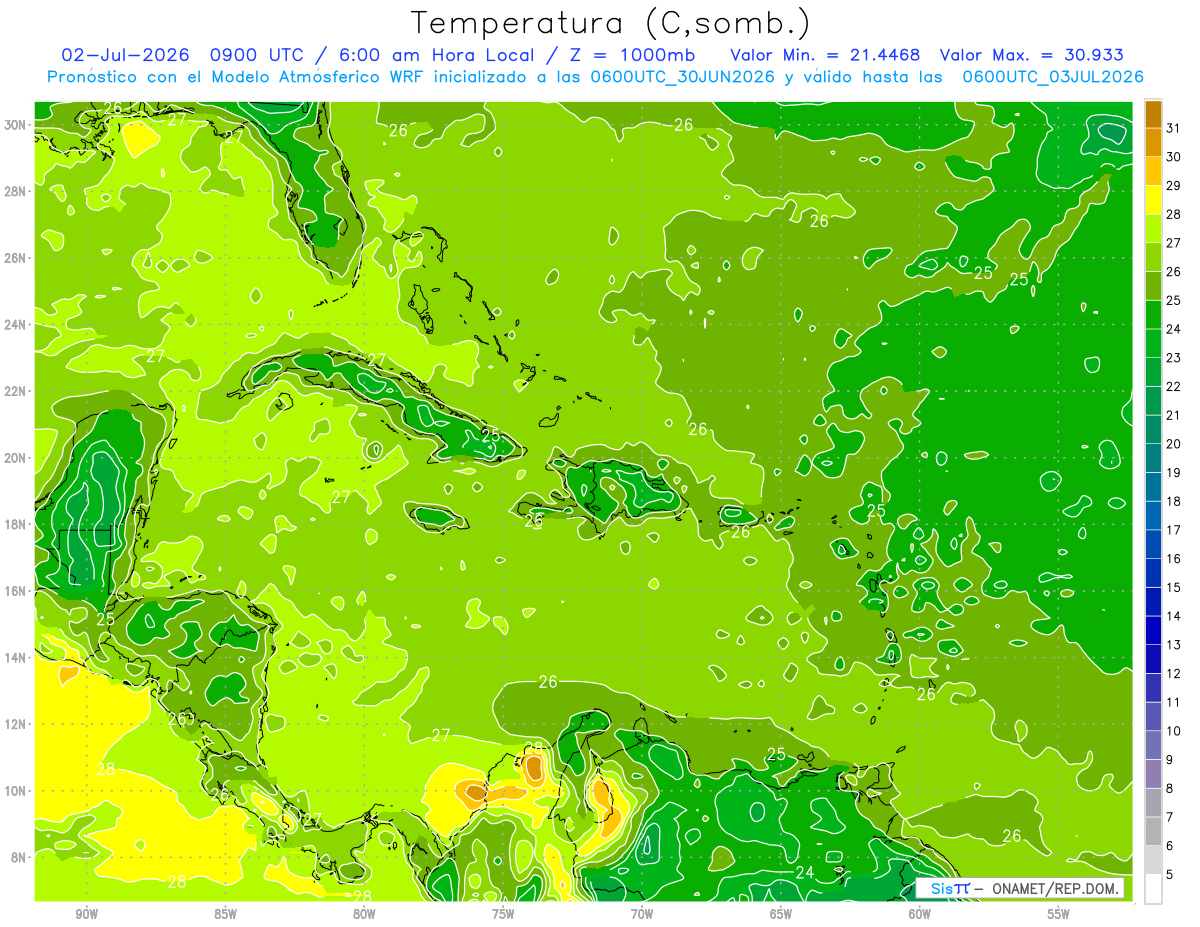The width and height of the screenshot is (1200, 927).
Task: Click the '18N' latitude axis label
Action: tap(16, 524)
